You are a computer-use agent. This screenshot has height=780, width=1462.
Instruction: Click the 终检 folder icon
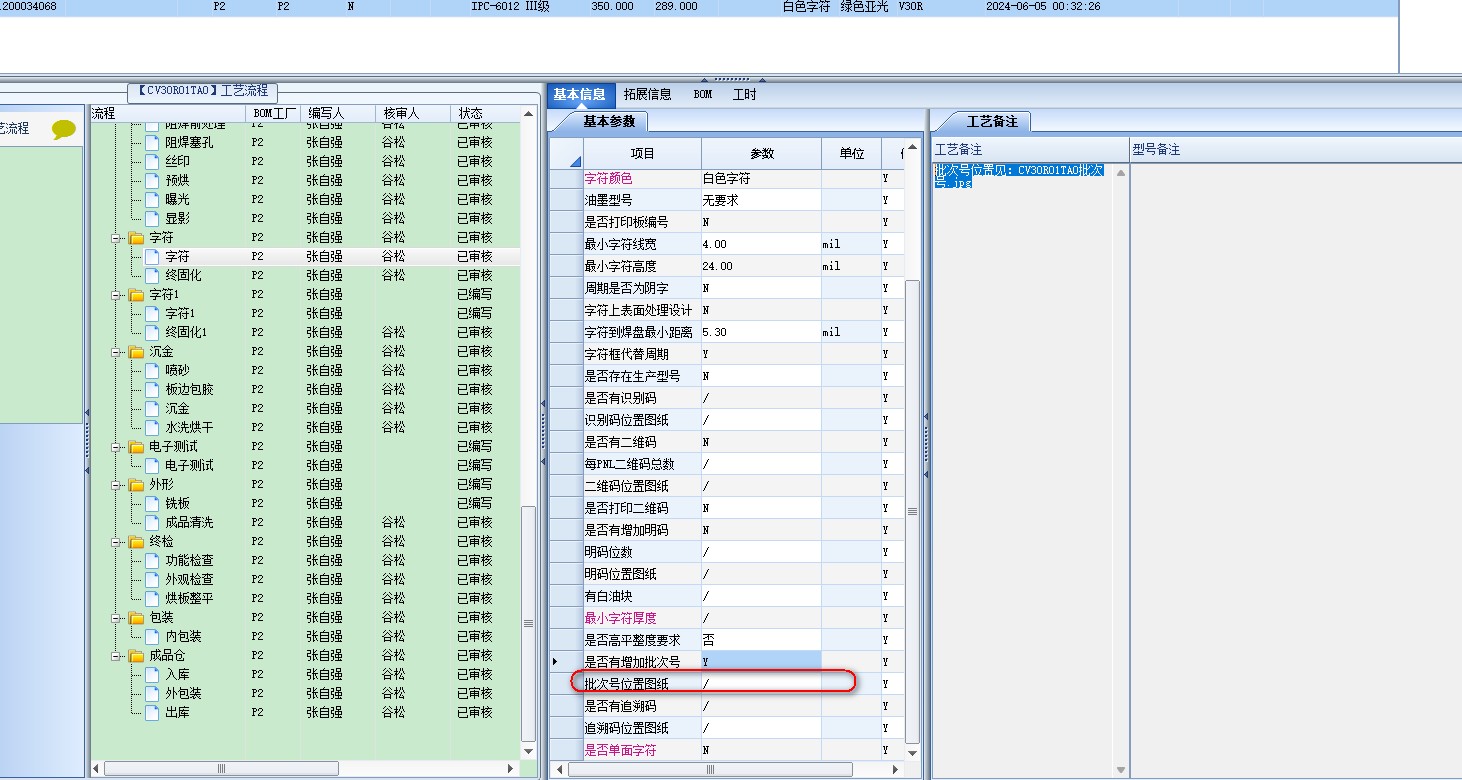tap(136, 542)
